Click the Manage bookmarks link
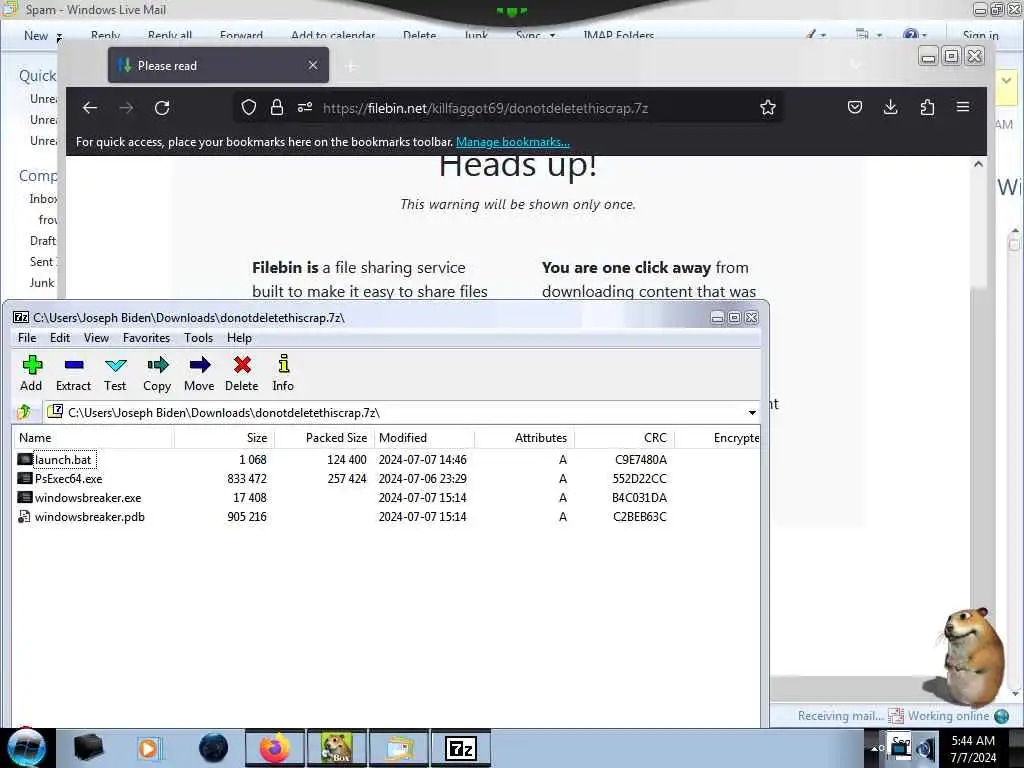 tap(513, 142)
